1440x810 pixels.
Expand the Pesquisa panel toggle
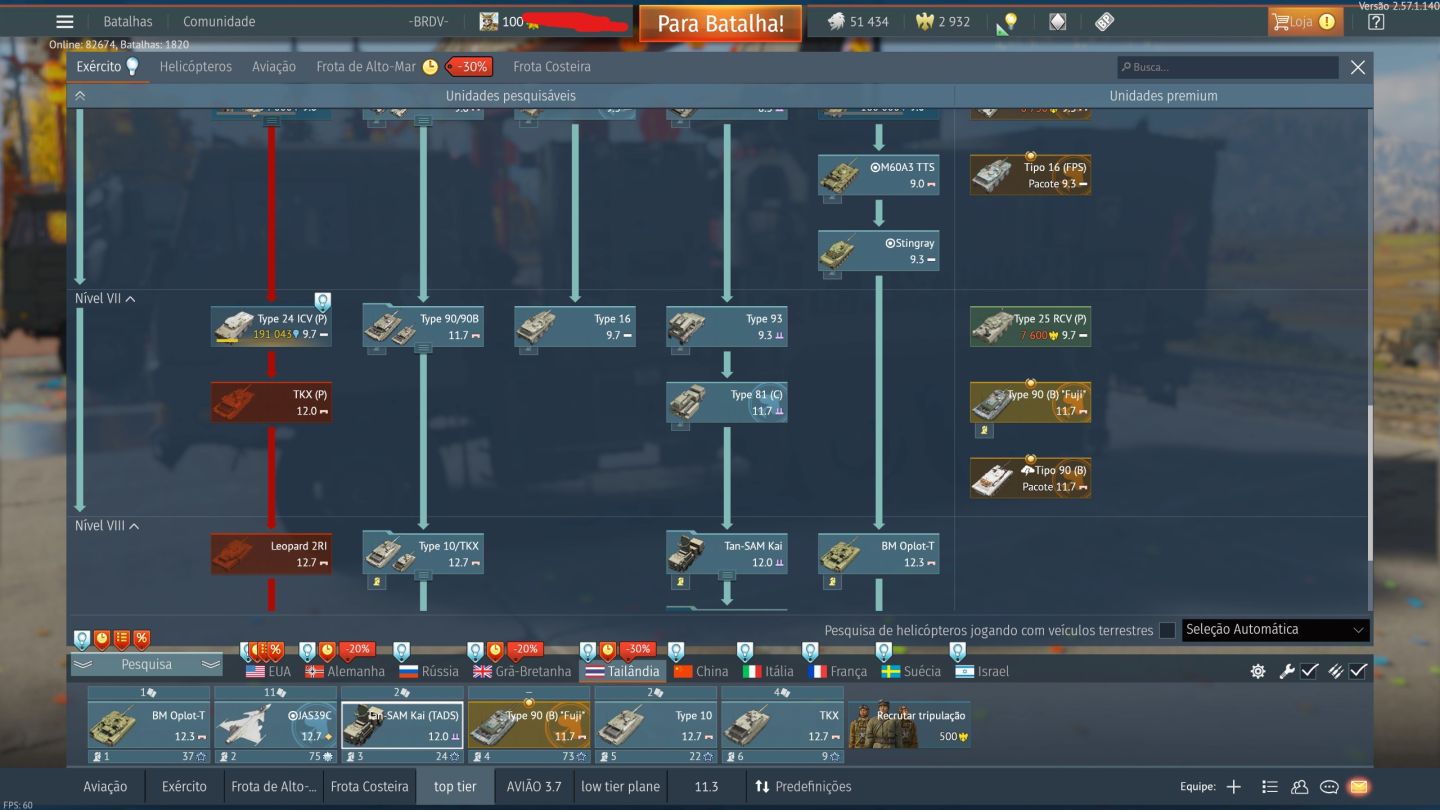146,664
